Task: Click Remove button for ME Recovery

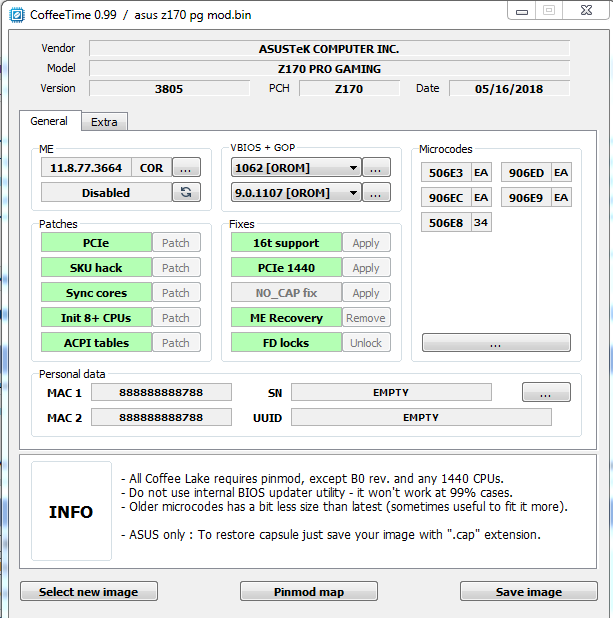Action: coord(366,317)
